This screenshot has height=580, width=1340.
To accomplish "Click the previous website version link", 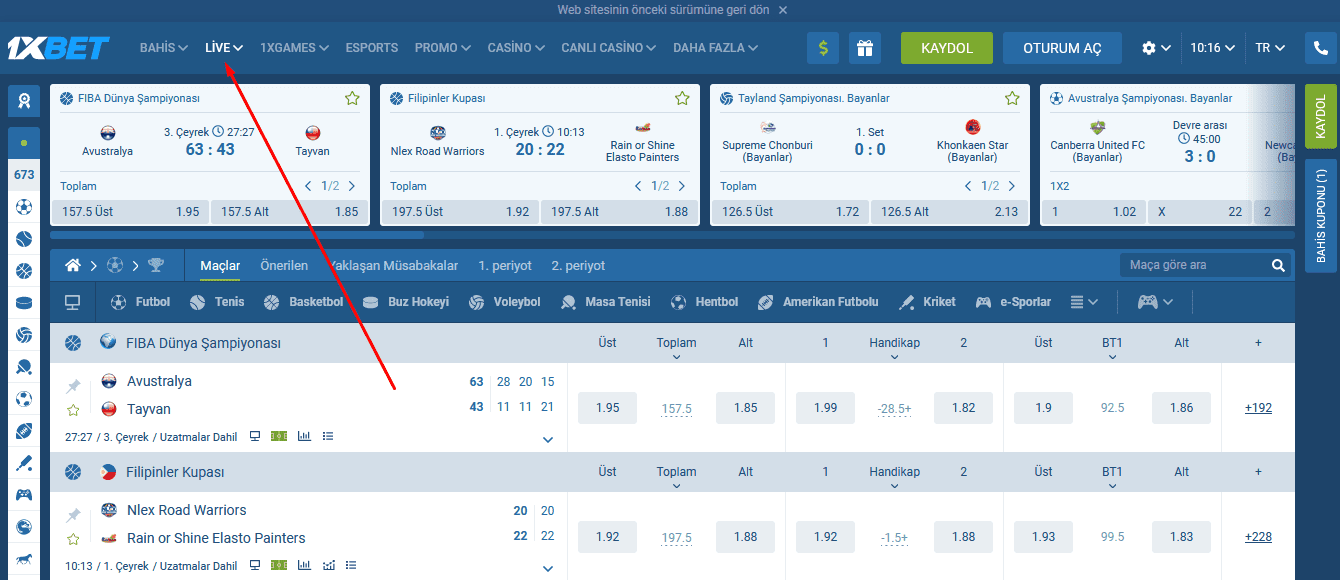I will [x=664, y=10].
